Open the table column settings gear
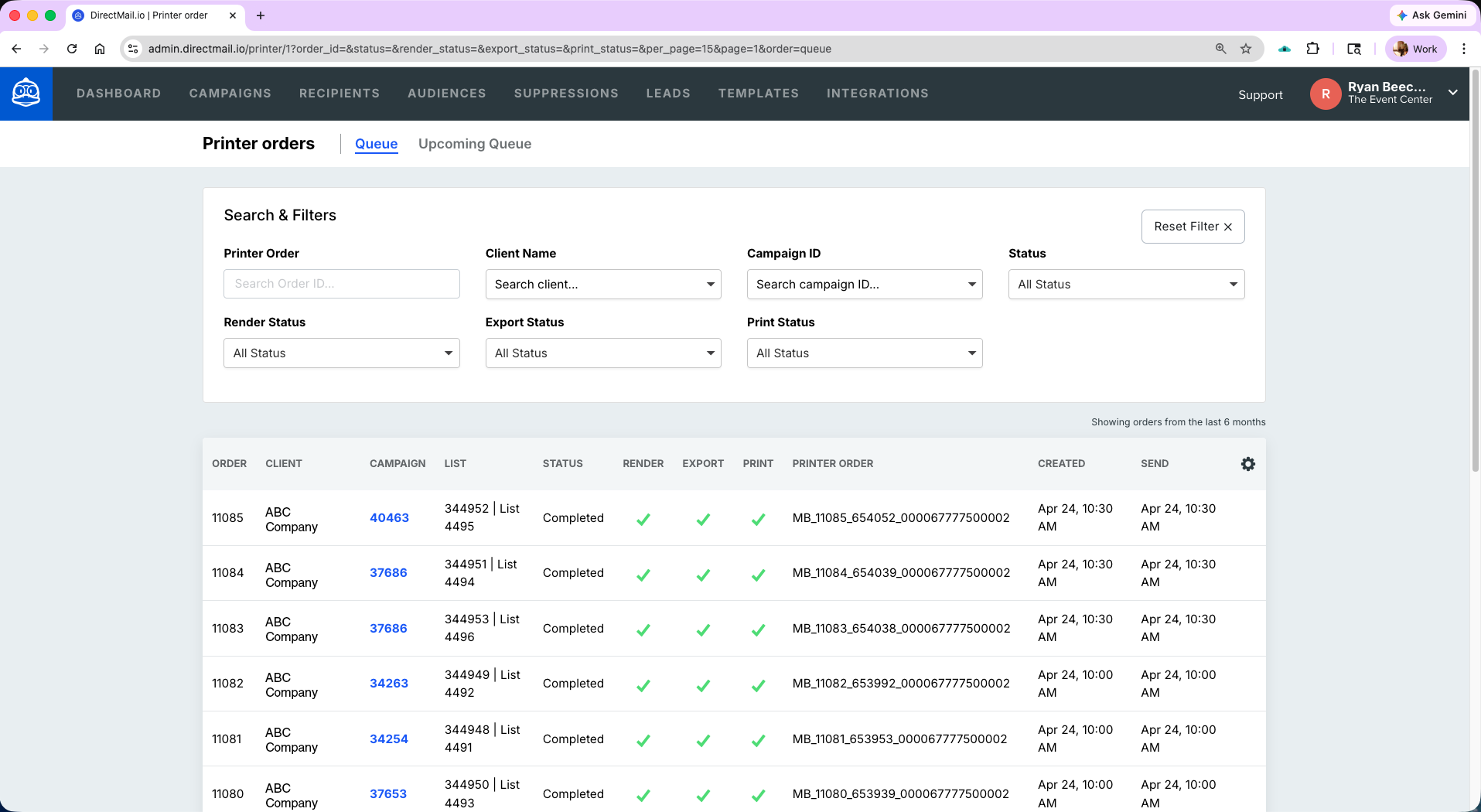Screen dimensions: 1481x812 point(1247,463)
